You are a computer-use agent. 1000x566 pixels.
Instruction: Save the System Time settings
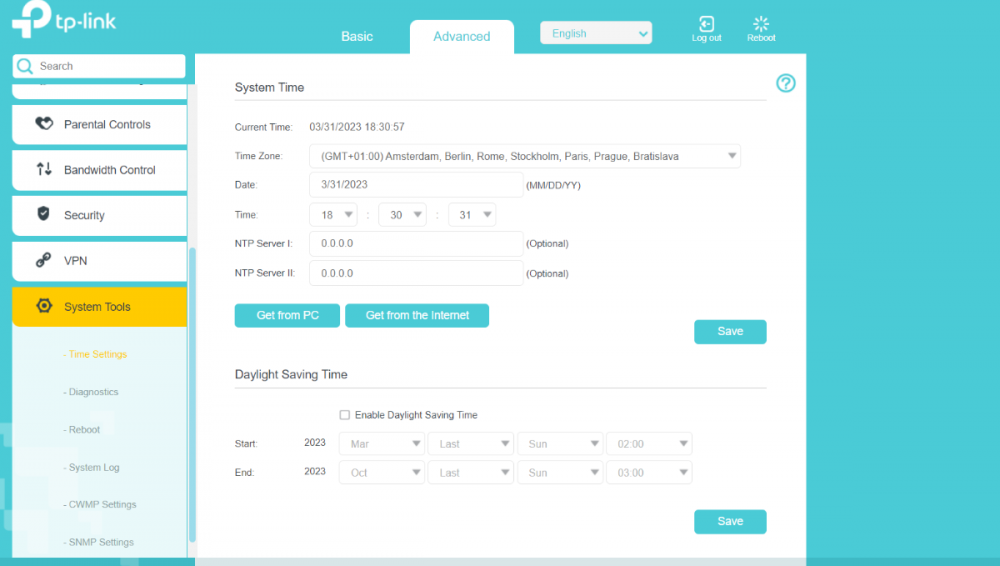coord(730,332)
